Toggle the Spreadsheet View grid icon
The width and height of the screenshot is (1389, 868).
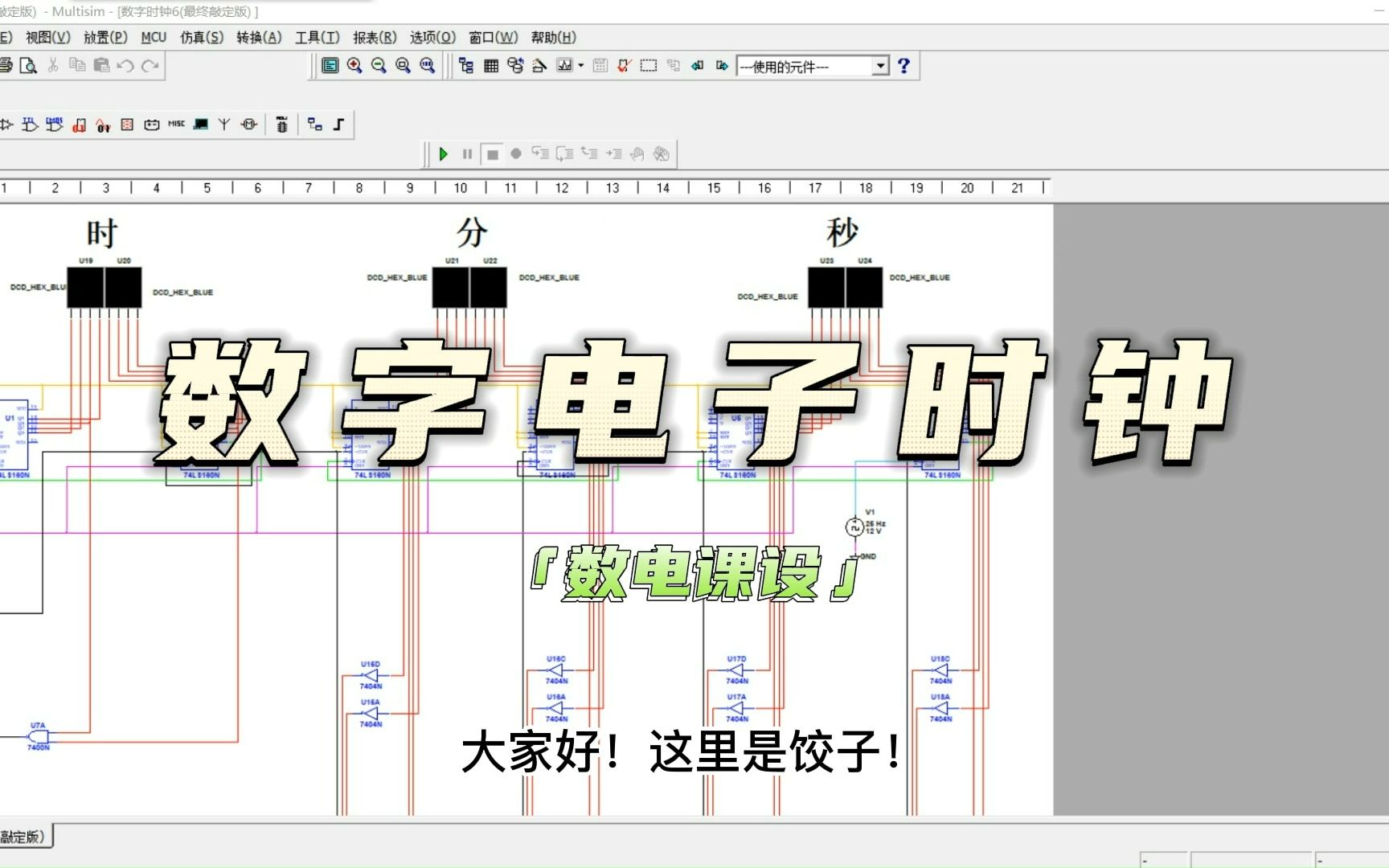pyautogui.click(x=491, y=65)
